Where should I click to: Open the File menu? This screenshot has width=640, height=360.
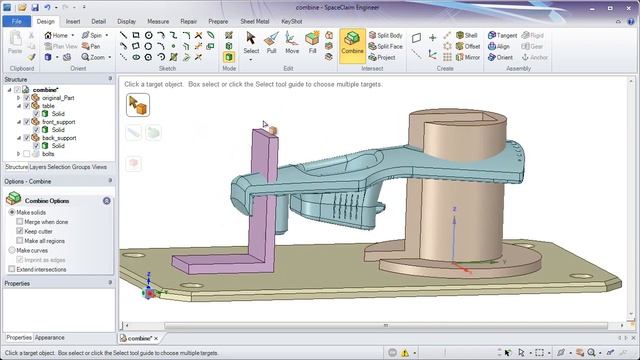click(17, 21)
